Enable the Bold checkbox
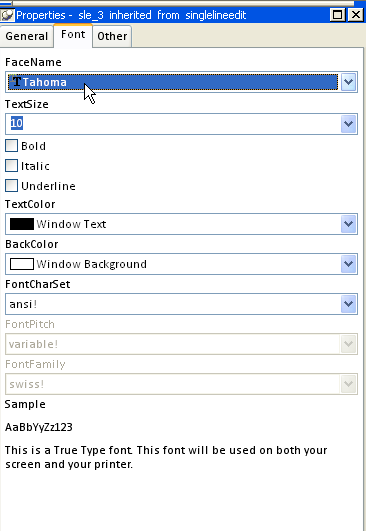Viewport: 366px width, 531px height. [x=12, y=146]
